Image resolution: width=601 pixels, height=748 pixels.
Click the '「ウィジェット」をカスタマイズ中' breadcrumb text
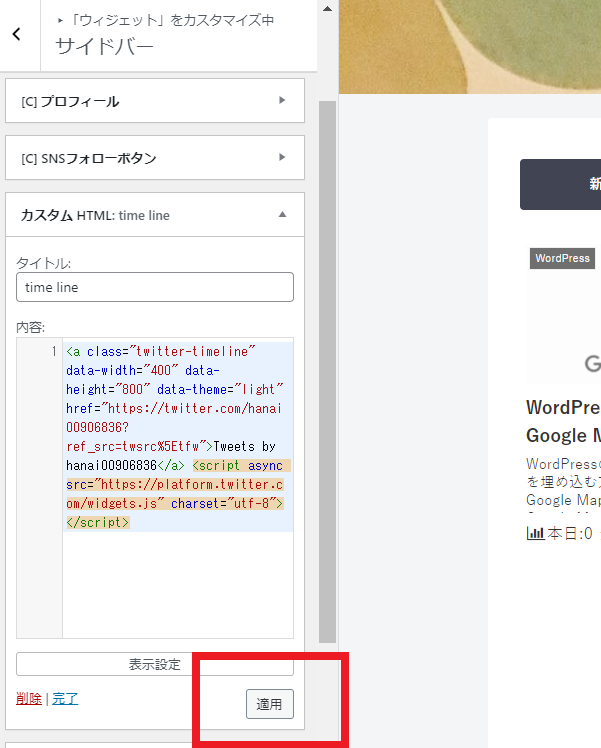coord(172,20)
